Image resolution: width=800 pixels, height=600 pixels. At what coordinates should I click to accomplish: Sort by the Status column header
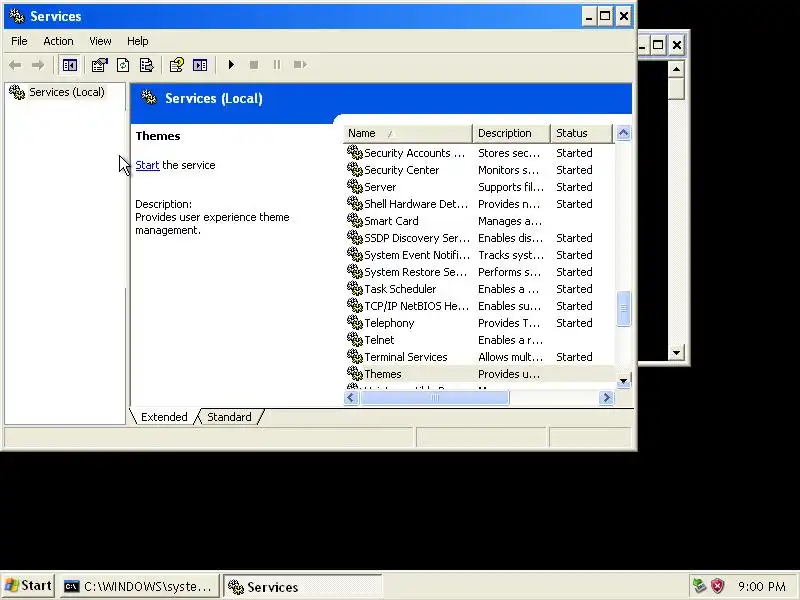581,133
